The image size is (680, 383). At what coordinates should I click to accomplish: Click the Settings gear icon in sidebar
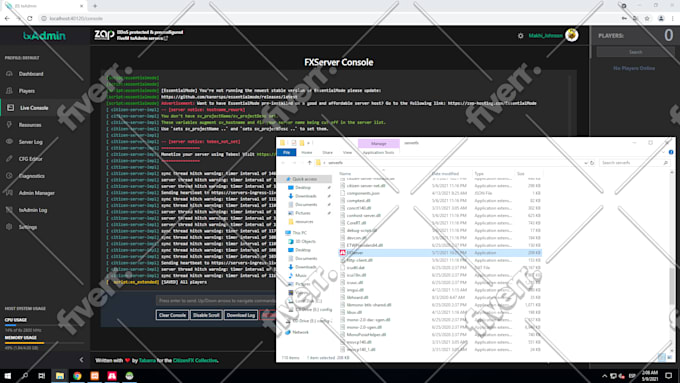[x=9, y=227]
